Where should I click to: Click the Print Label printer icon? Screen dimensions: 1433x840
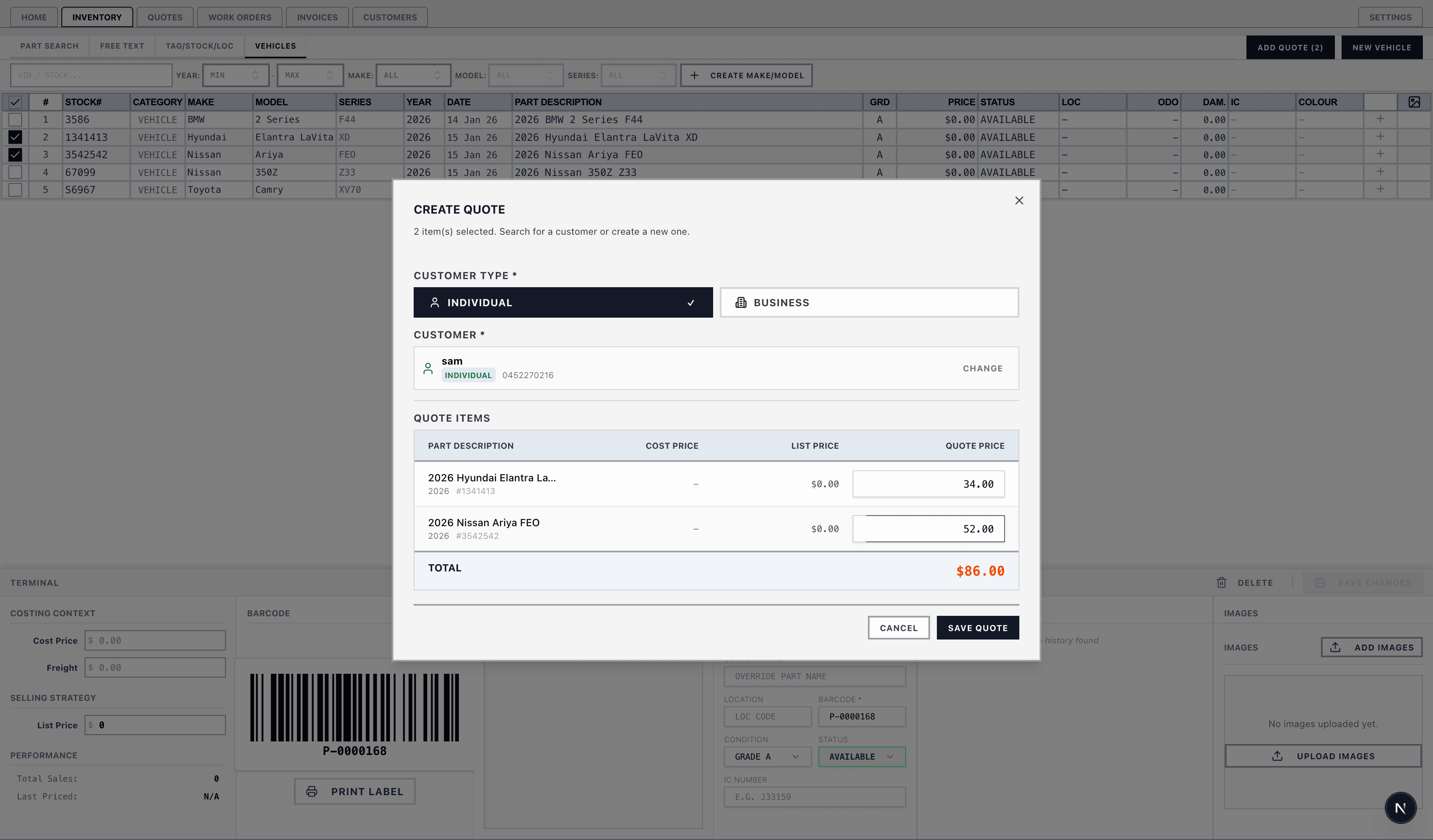tap(312, 791)
